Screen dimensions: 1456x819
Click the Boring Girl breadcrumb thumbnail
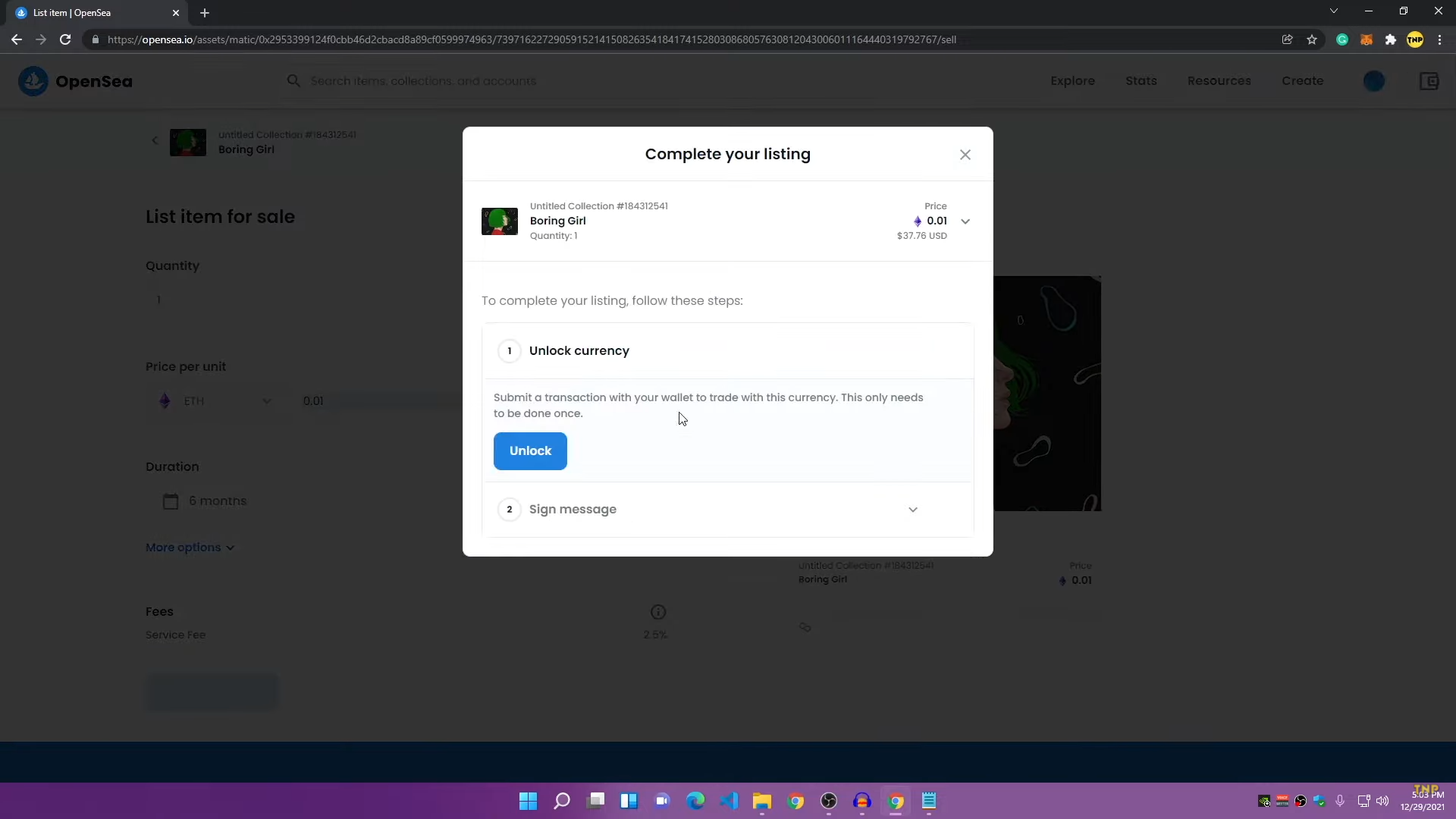188,143
